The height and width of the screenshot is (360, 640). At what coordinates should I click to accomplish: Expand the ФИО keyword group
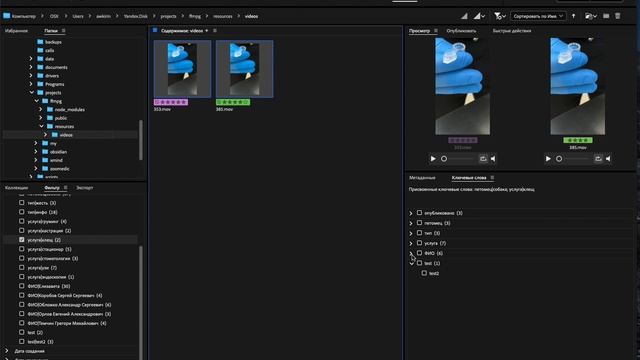411,253
